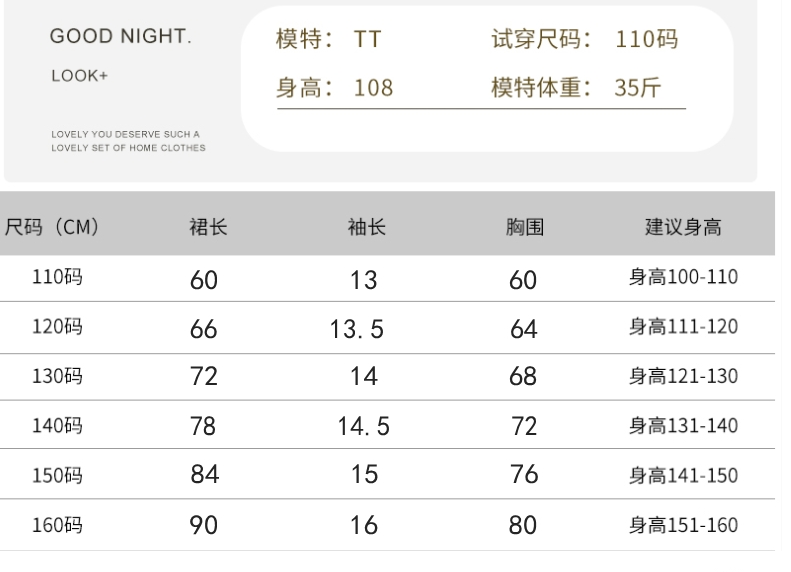This screenshot has width=791, height=572.
Task: Select the 120码 size row label
Action: tap(58, 327)
